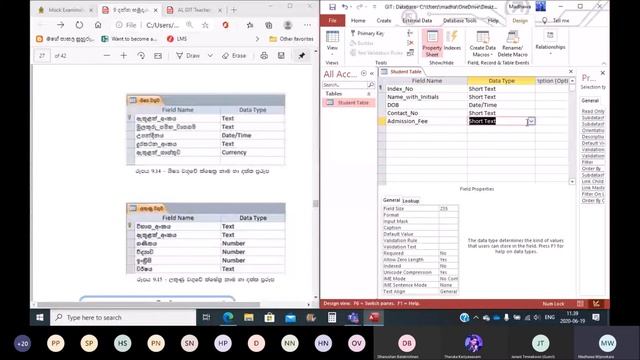Screen dimensions: 640x360
Task: Open the Indexes lightning icon
Action: click(x=452, y=41)
